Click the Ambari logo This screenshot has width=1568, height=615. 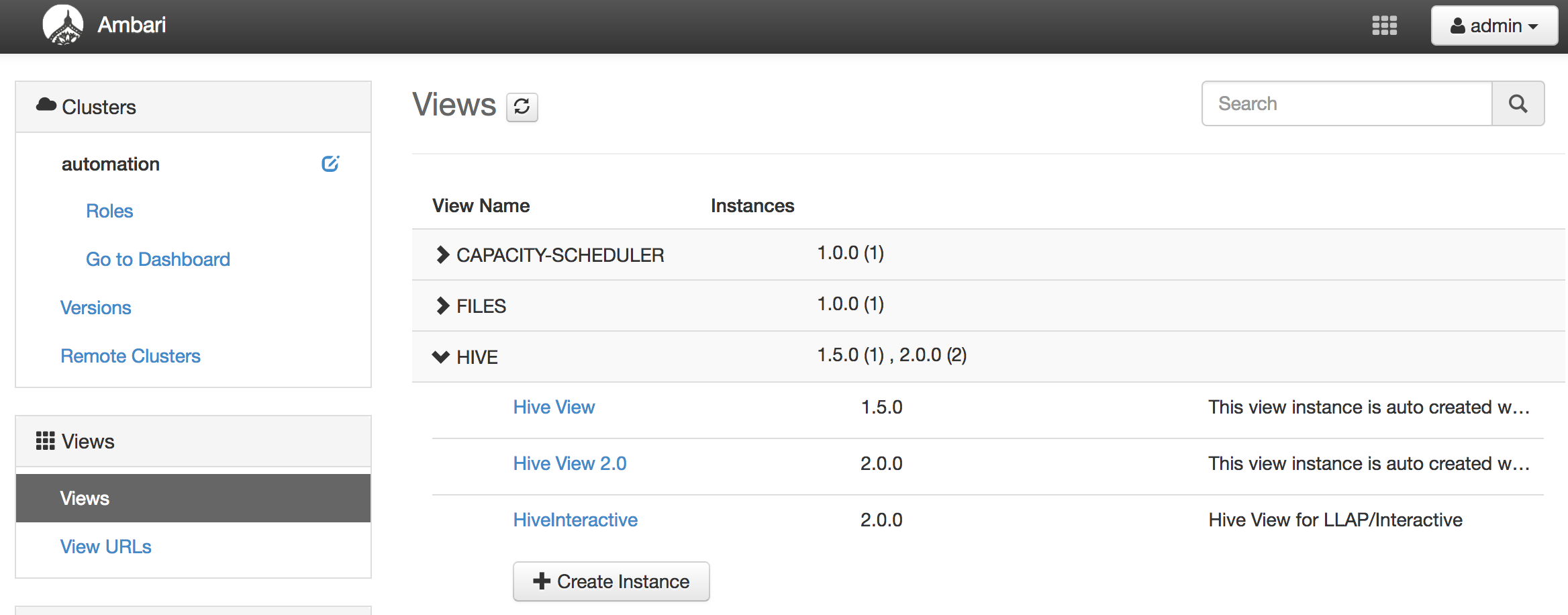[x=64, y=26]
